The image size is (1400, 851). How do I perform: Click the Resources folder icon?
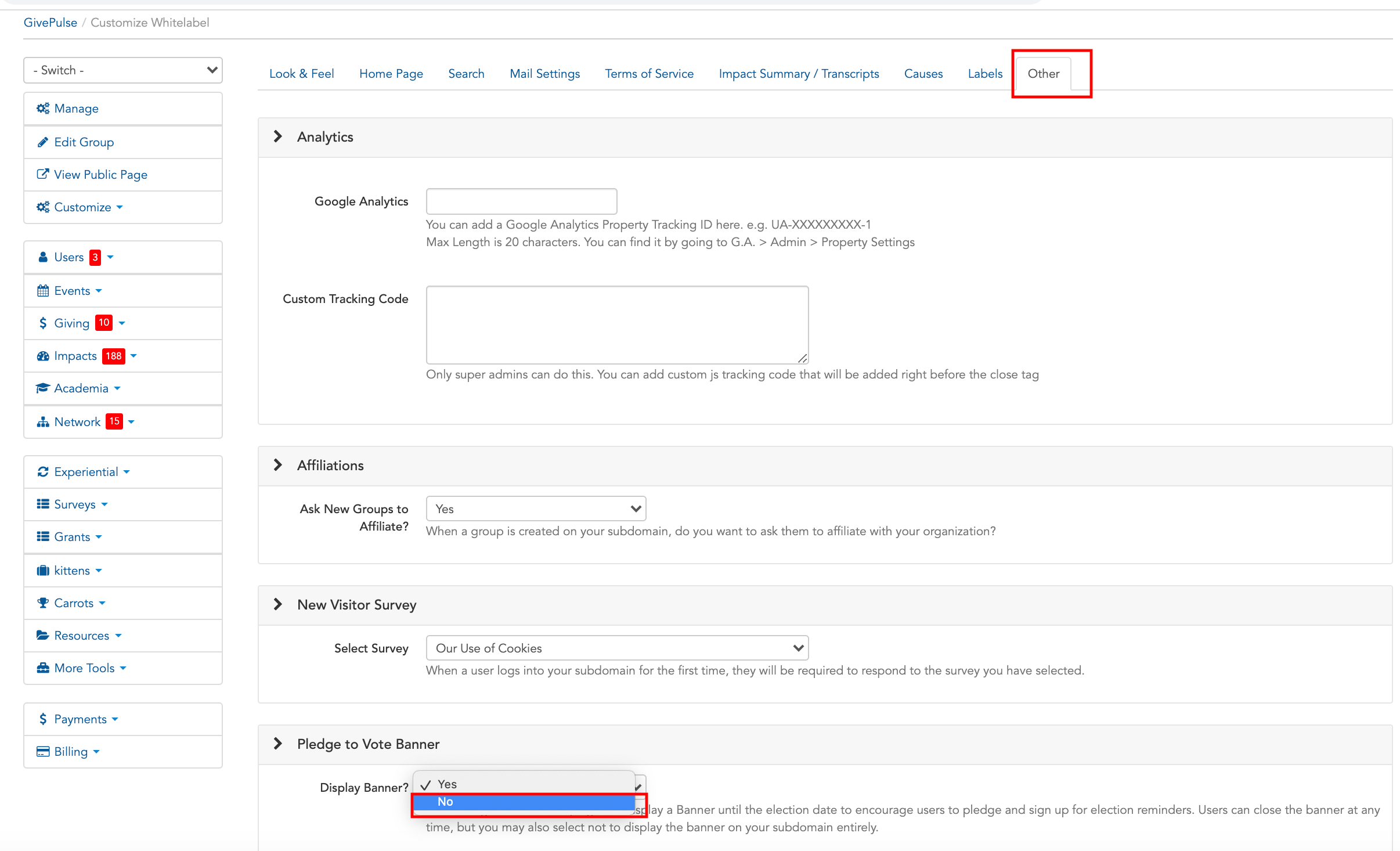(43, 636)
